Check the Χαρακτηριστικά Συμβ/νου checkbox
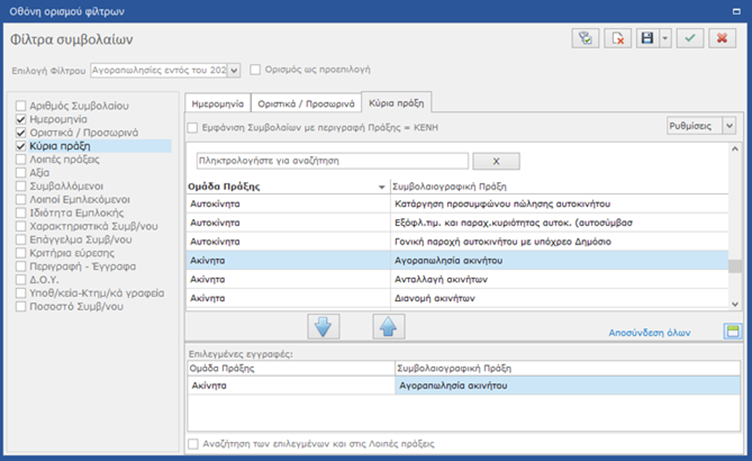Image resolution: width=752 pixels, height=461 pixels. click(x=21, y=226)
